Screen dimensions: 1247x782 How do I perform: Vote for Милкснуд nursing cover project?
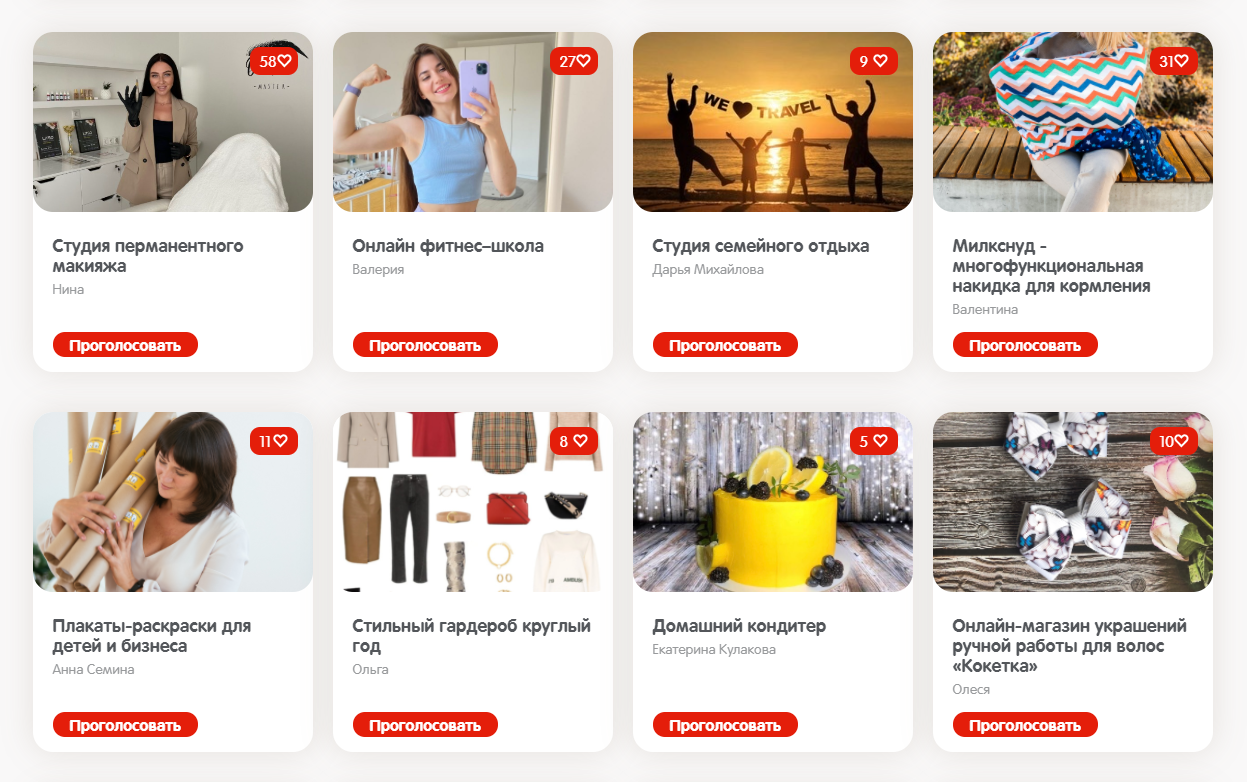click(1025, 345)
